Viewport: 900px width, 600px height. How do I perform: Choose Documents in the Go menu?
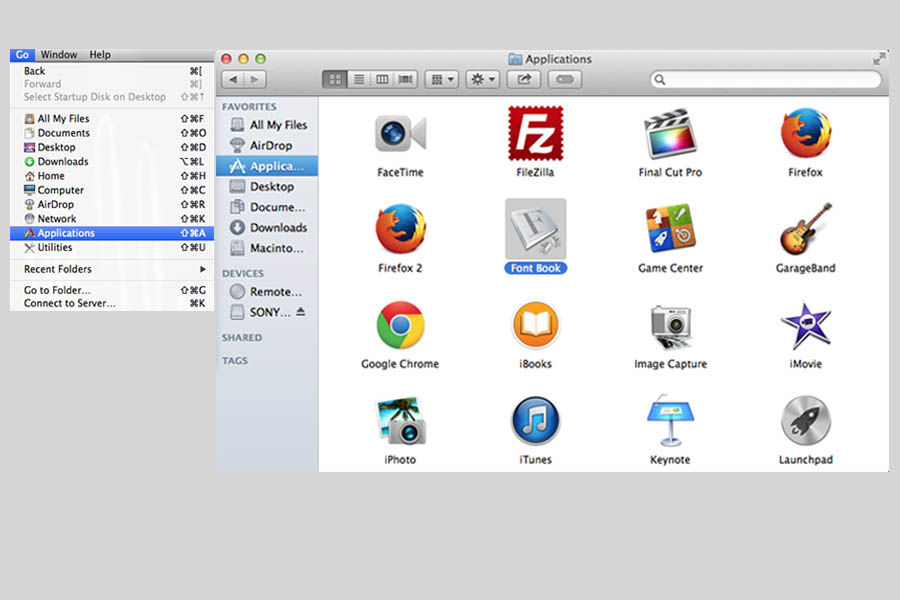pyautogui.click(x=112, y=133)
